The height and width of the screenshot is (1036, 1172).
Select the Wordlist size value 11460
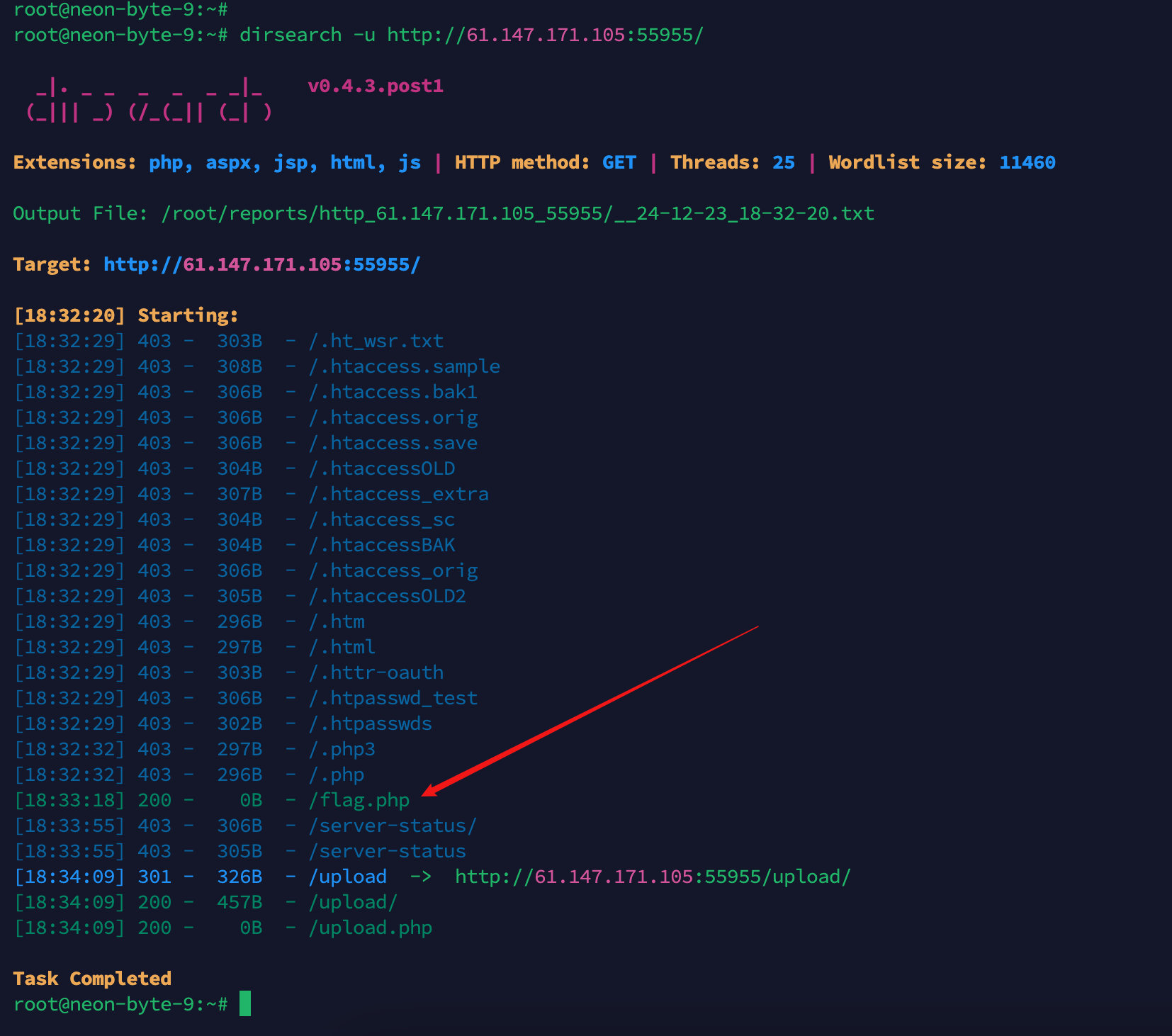pos(1027,162)
